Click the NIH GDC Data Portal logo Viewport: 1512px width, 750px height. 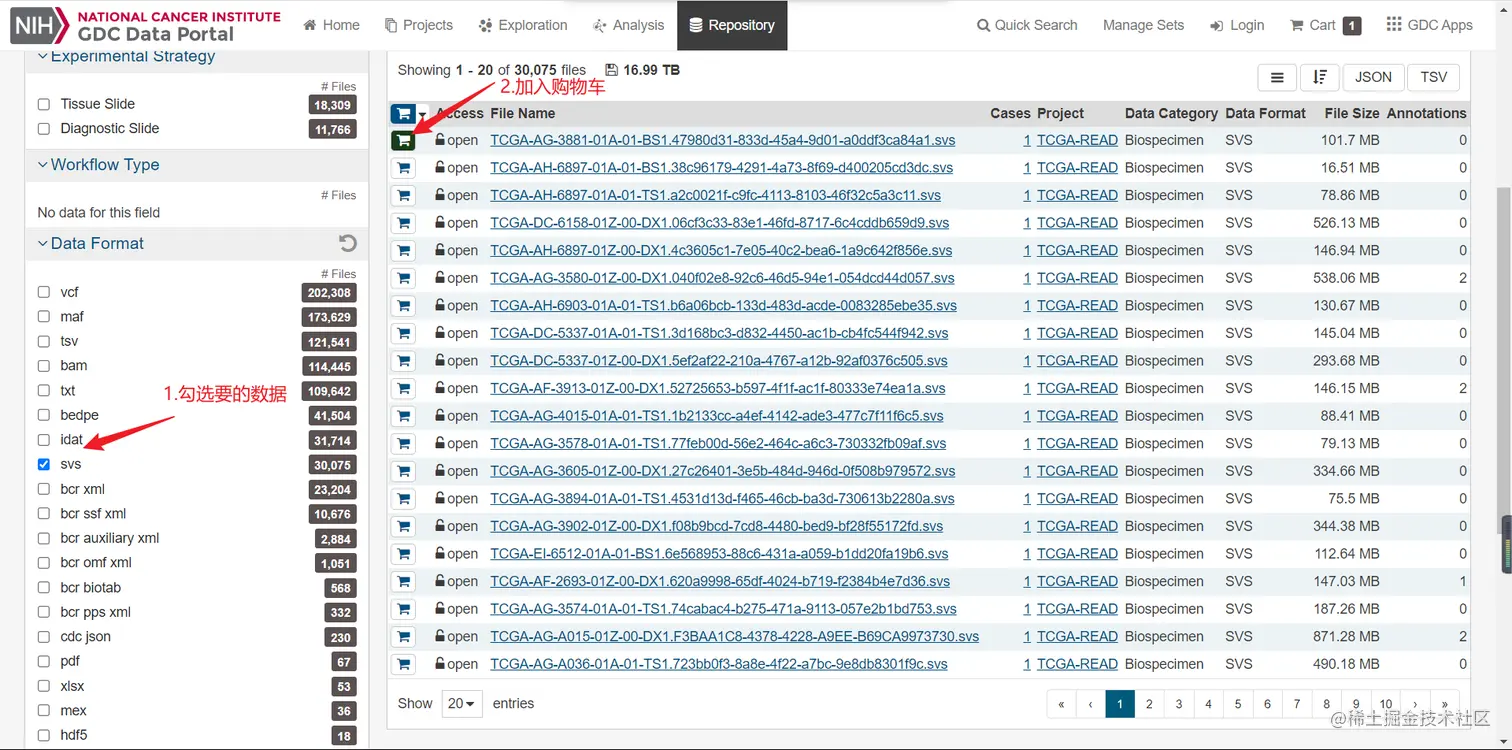[146, 25]
